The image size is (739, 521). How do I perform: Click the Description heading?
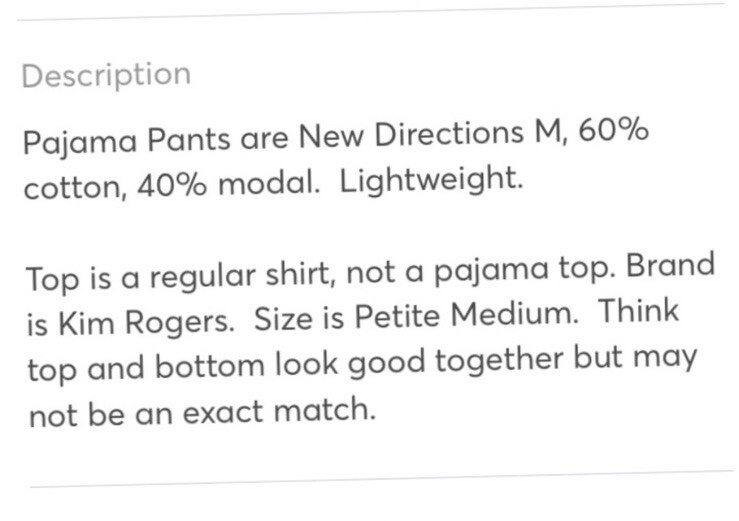(106, 76)
